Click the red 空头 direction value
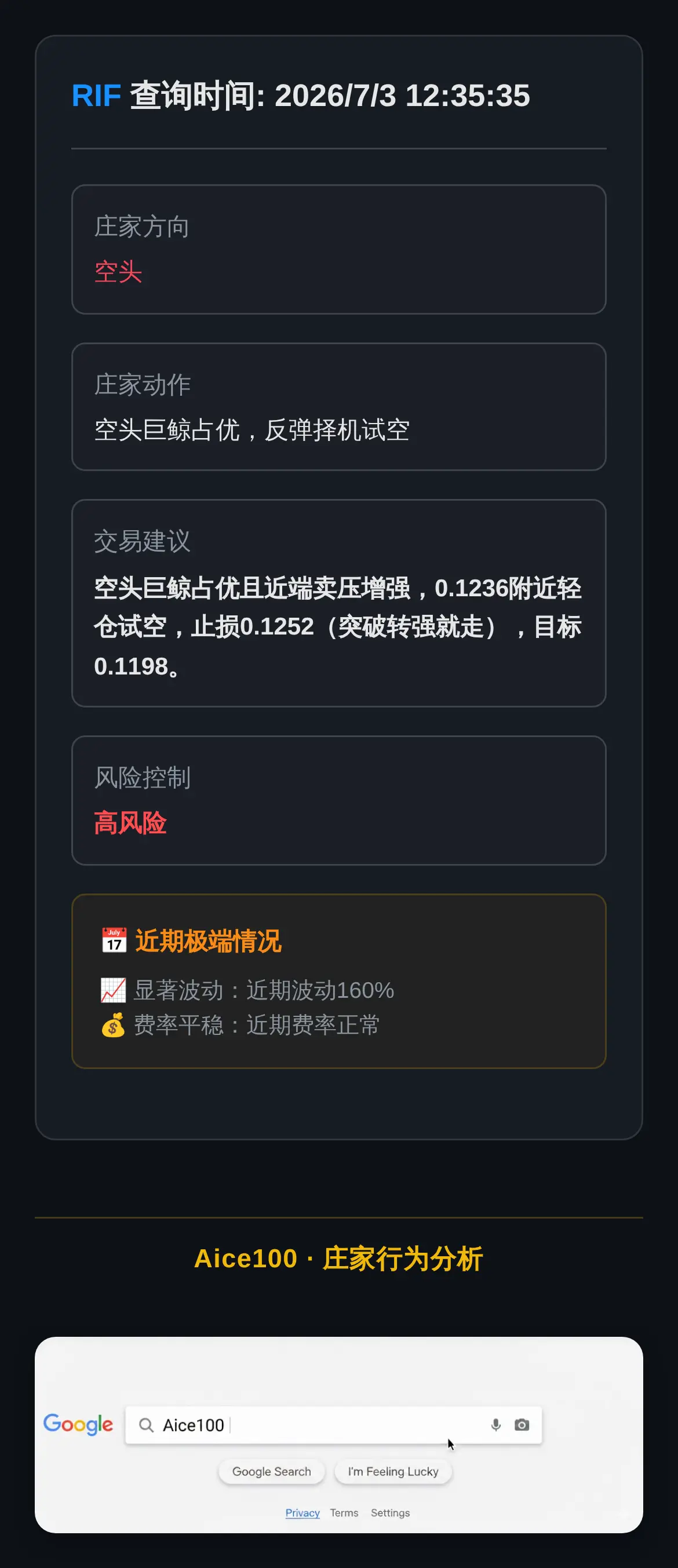This screenshot has width=678, height=1568. coord(118,272)
